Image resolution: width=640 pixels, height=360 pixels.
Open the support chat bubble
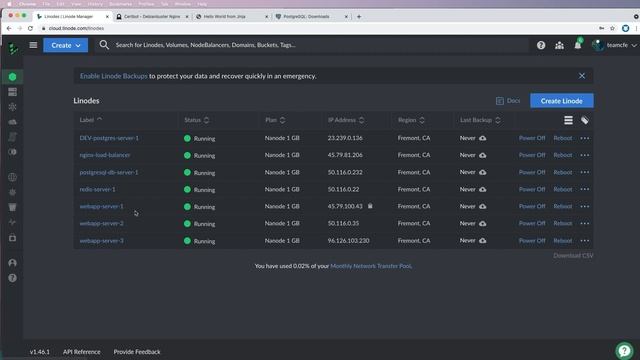[x=624, y=350]
